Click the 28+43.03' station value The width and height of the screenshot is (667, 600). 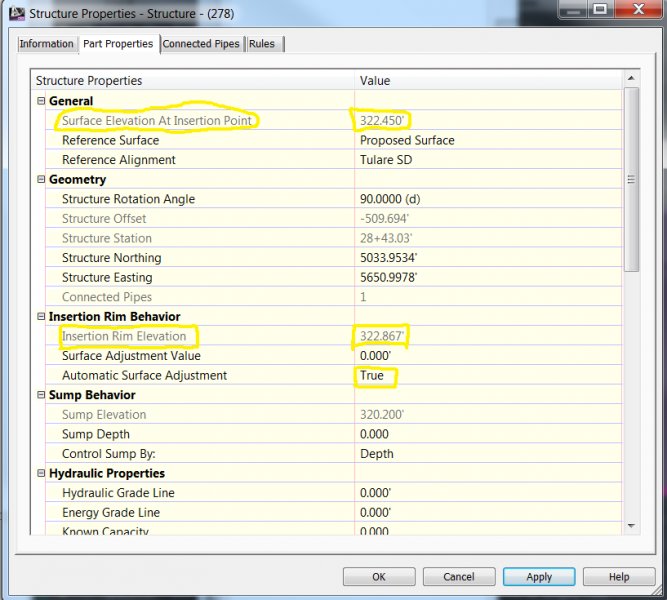pos(386,238)
